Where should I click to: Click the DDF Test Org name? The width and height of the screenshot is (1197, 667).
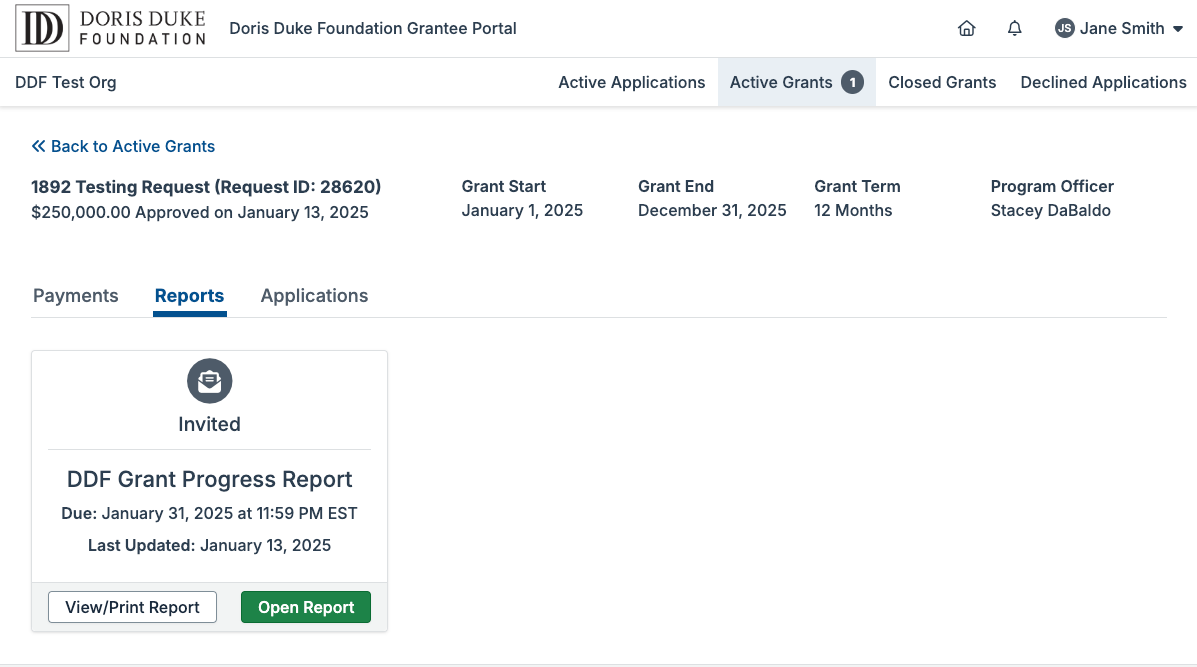(x=66, y=82)
